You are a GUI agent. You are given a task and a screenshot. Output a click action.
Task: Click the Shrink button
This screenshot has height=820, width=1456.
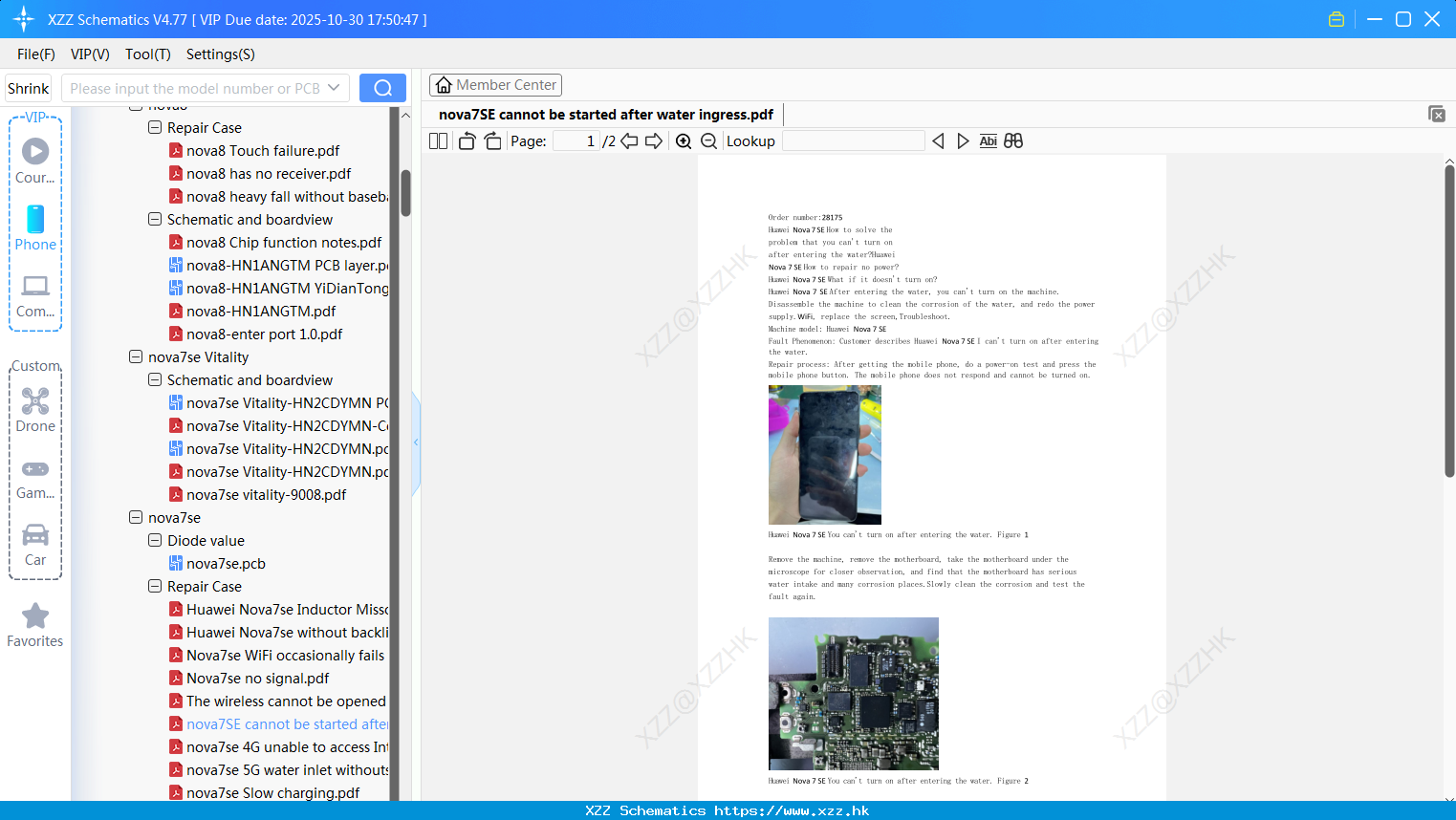pyautogui.click(x=28, y=88)
